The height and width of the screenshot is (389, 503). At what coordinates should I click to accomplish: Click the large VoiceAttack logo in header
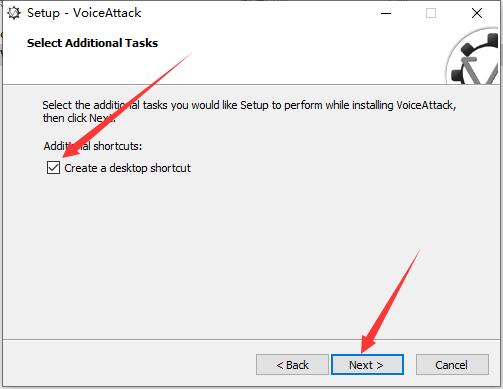[x=473, y=57]
